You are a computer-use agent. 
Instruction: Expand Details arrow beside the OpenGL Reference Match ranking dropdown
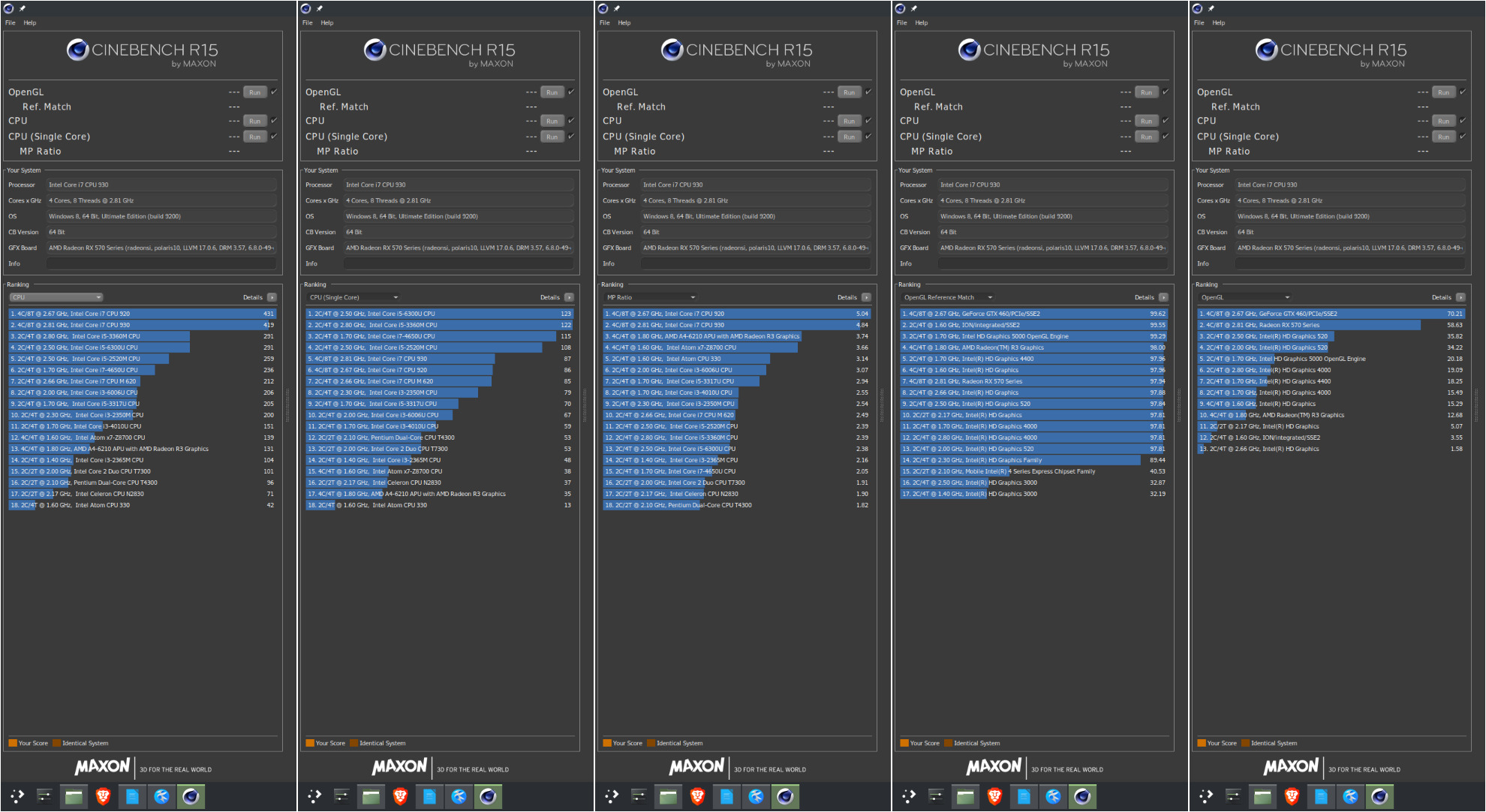coord(1163,297)
